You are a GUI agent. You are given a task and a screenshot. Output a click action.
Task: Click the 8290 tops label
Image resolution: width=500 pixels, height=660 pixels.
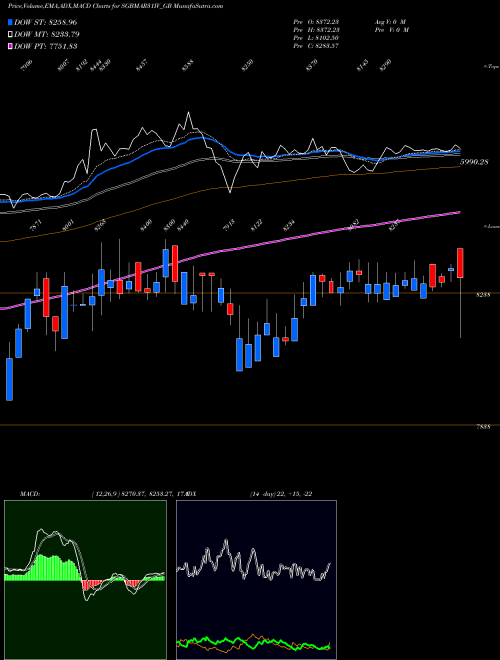pyautogui.click(x=385, y=65)
